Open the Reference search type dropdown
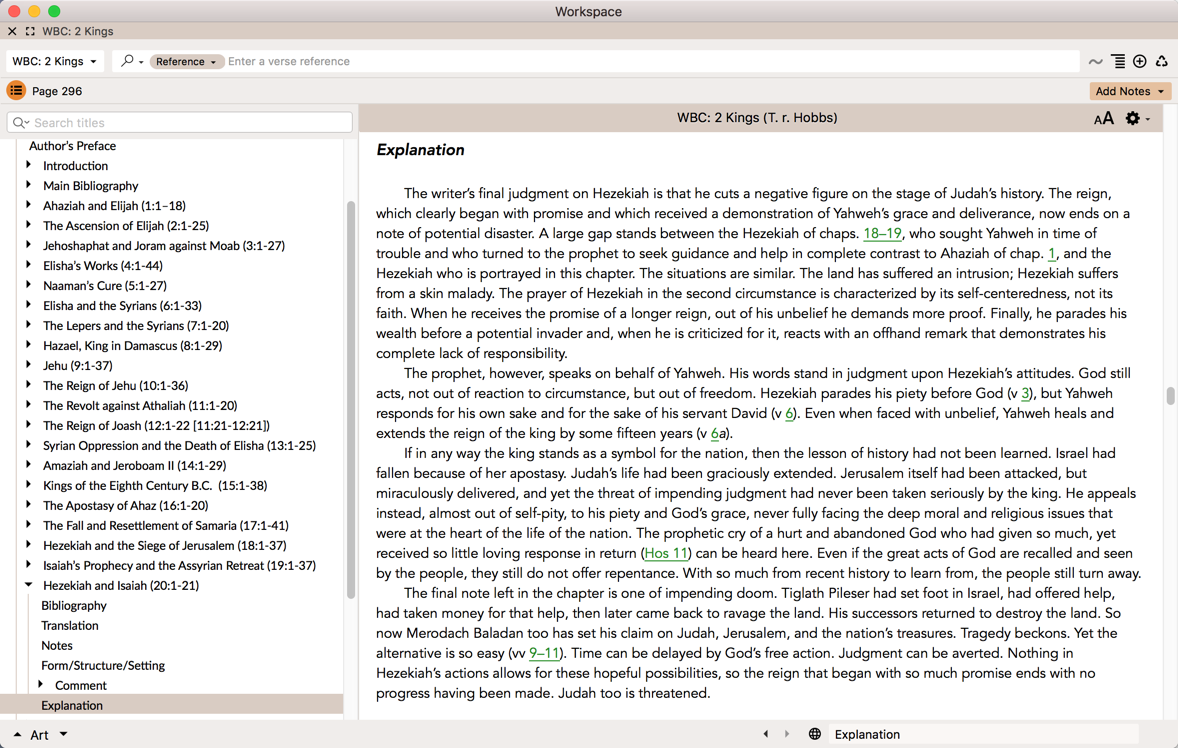The image size is (1178, 748). pos(186,62)
